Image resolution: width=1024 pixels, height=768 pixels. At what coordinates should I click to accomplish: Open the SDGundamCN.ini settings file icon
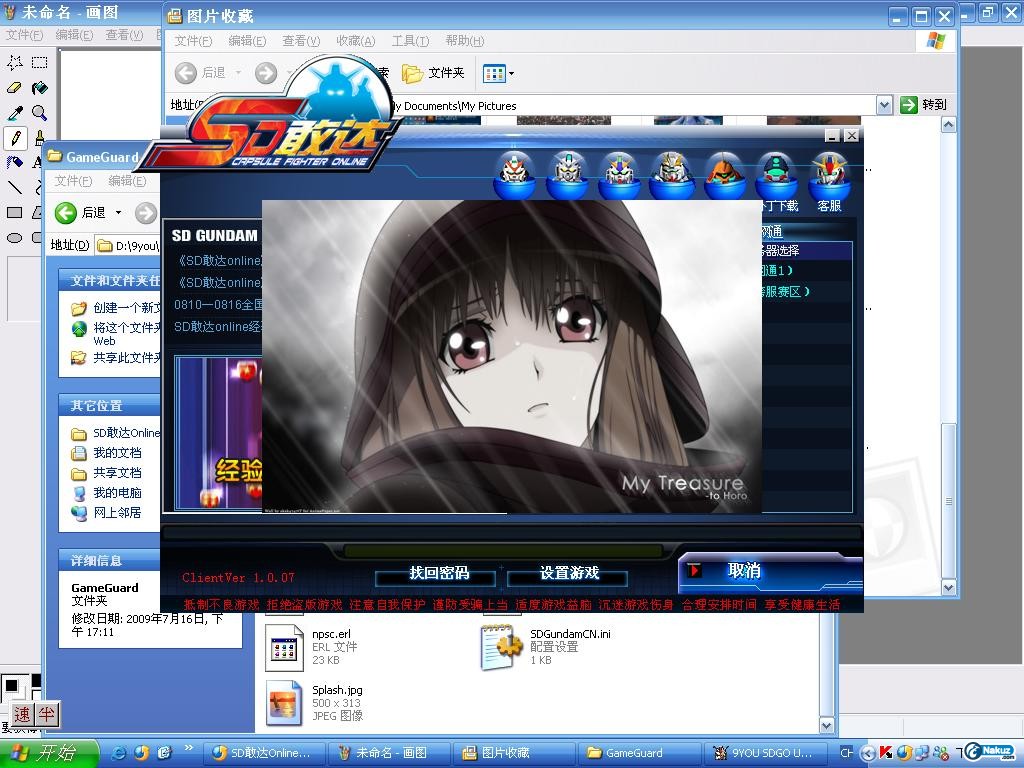[502, 648]
